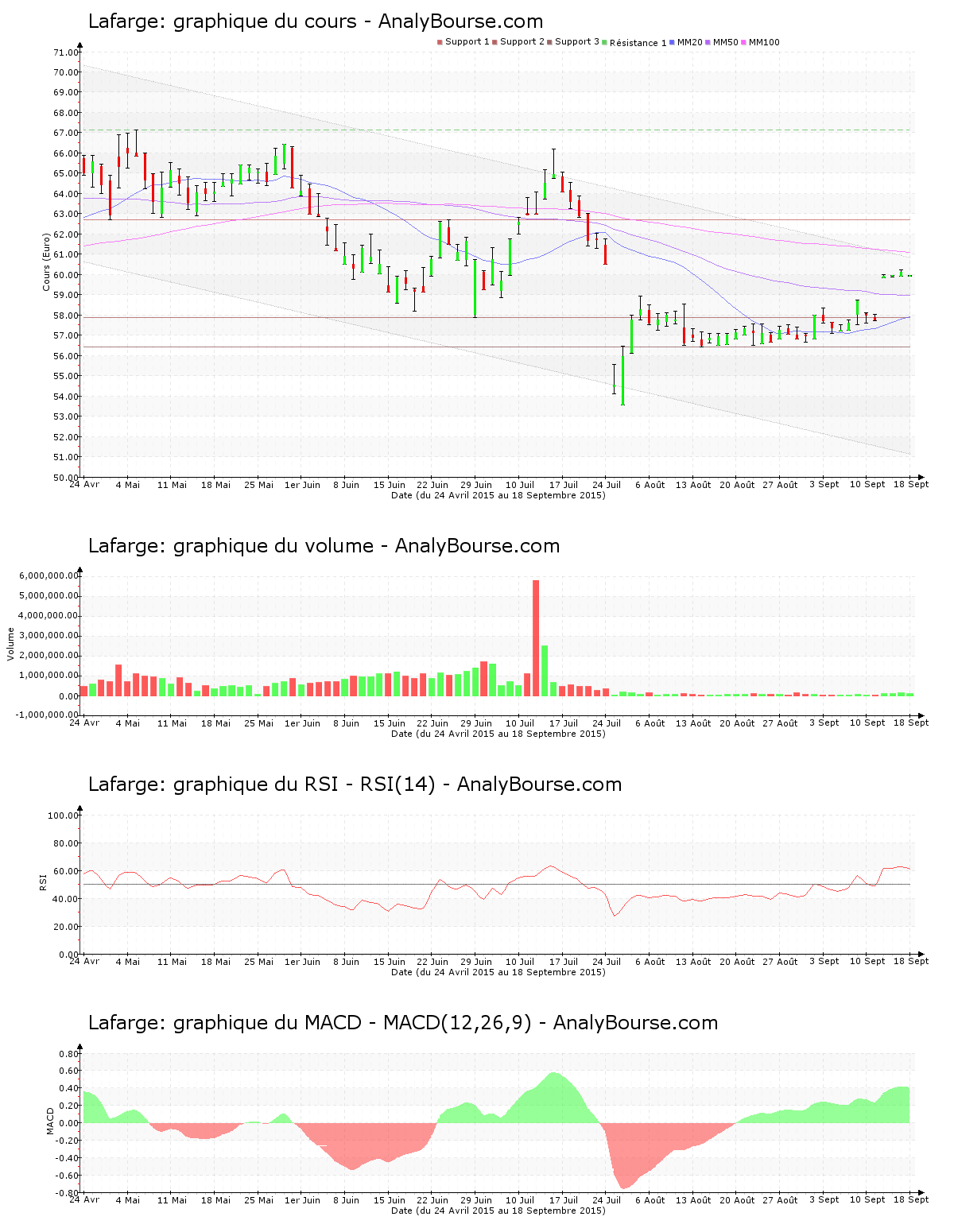Viewport: 954px width, 1232px height.
Task: Click the 67.00 price axis value
Action: click(x=65, y=134)
